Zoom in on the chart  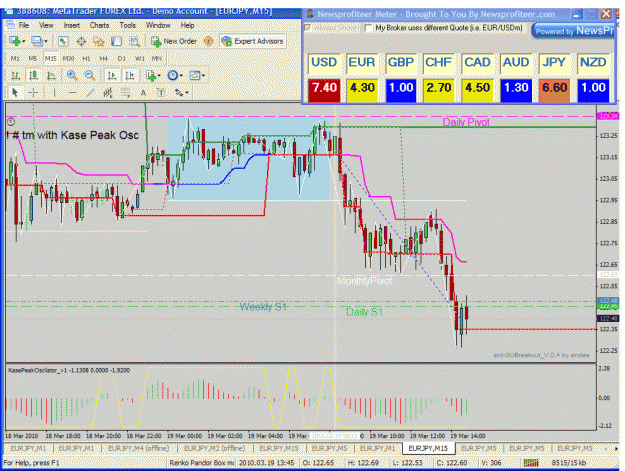(72, 75)
